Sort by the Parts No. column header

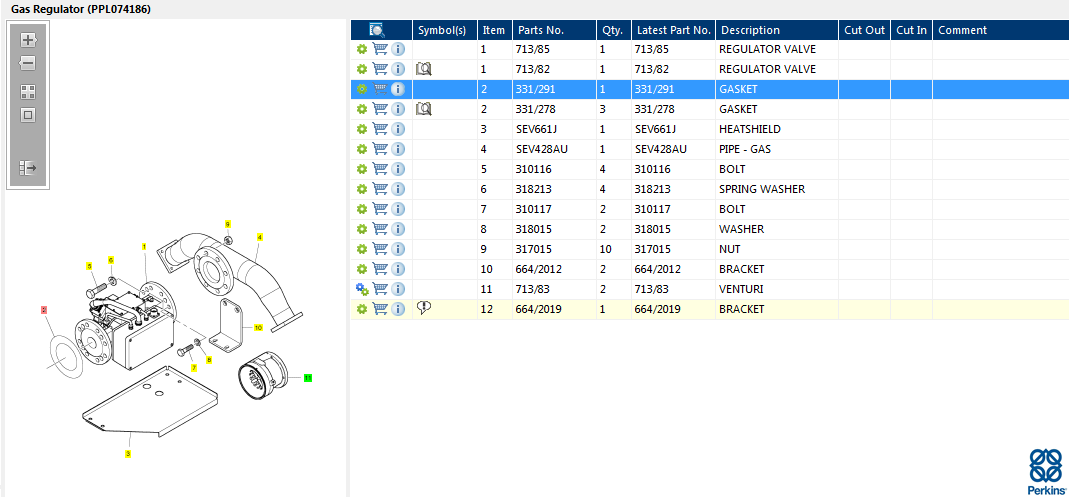[x=541, y=30]
